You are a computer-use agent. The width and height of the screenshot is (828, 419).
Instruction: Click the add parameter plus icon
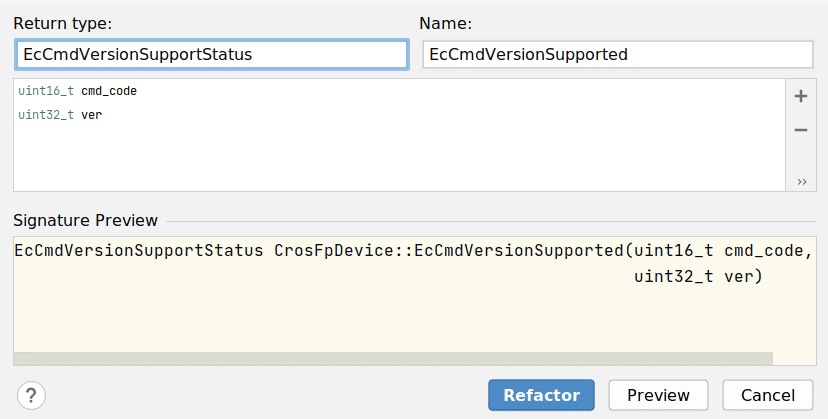point(800,97)
